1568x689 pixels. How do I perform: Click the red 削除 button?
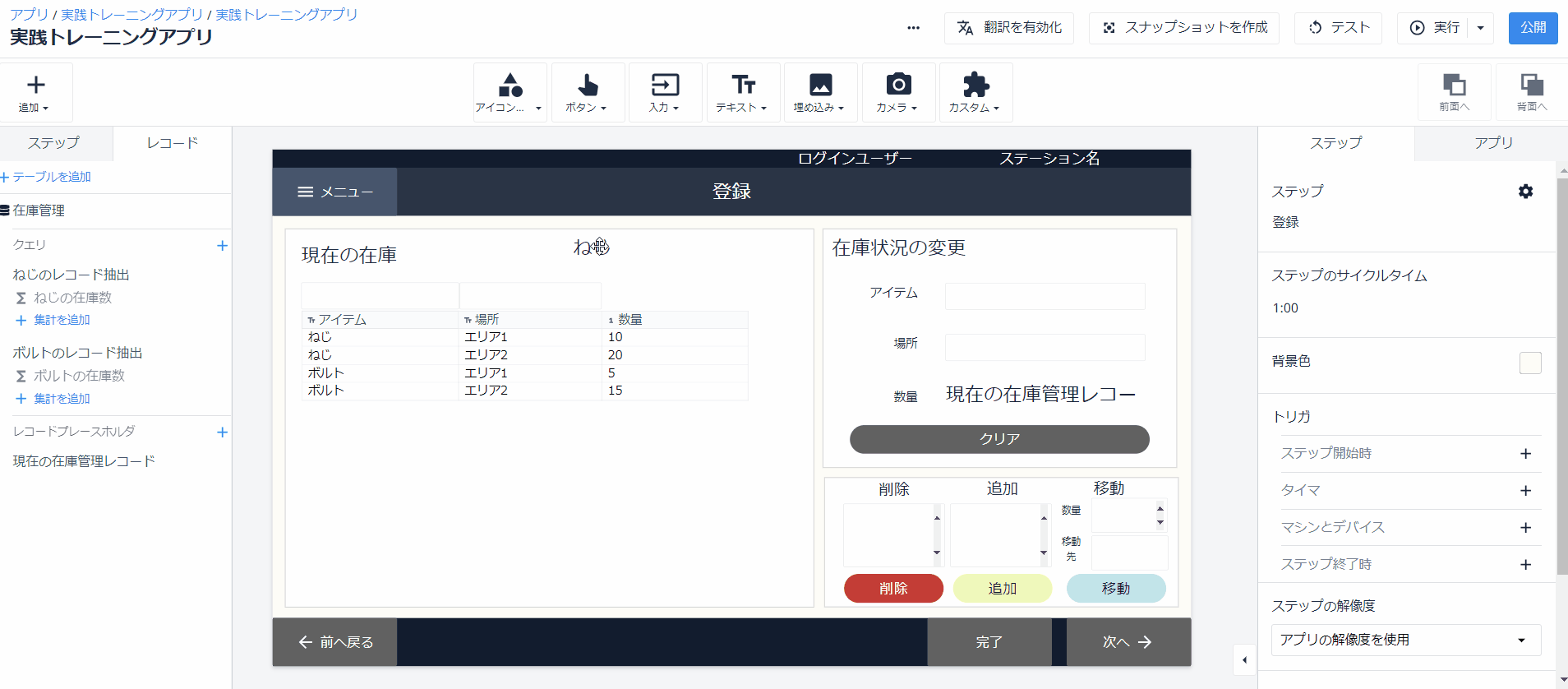pyautogui.click(x=893, y=589)
